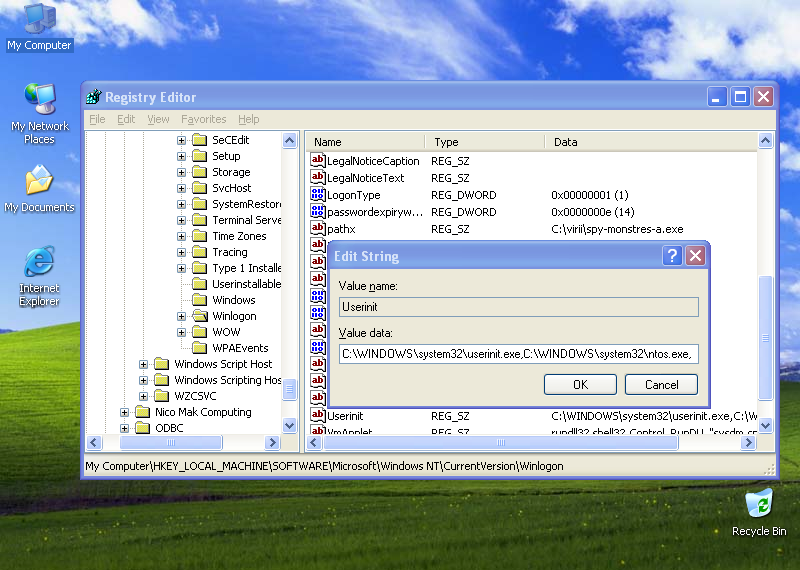
Task: Click value list scroll up arrow
Action: pos(765,140)
